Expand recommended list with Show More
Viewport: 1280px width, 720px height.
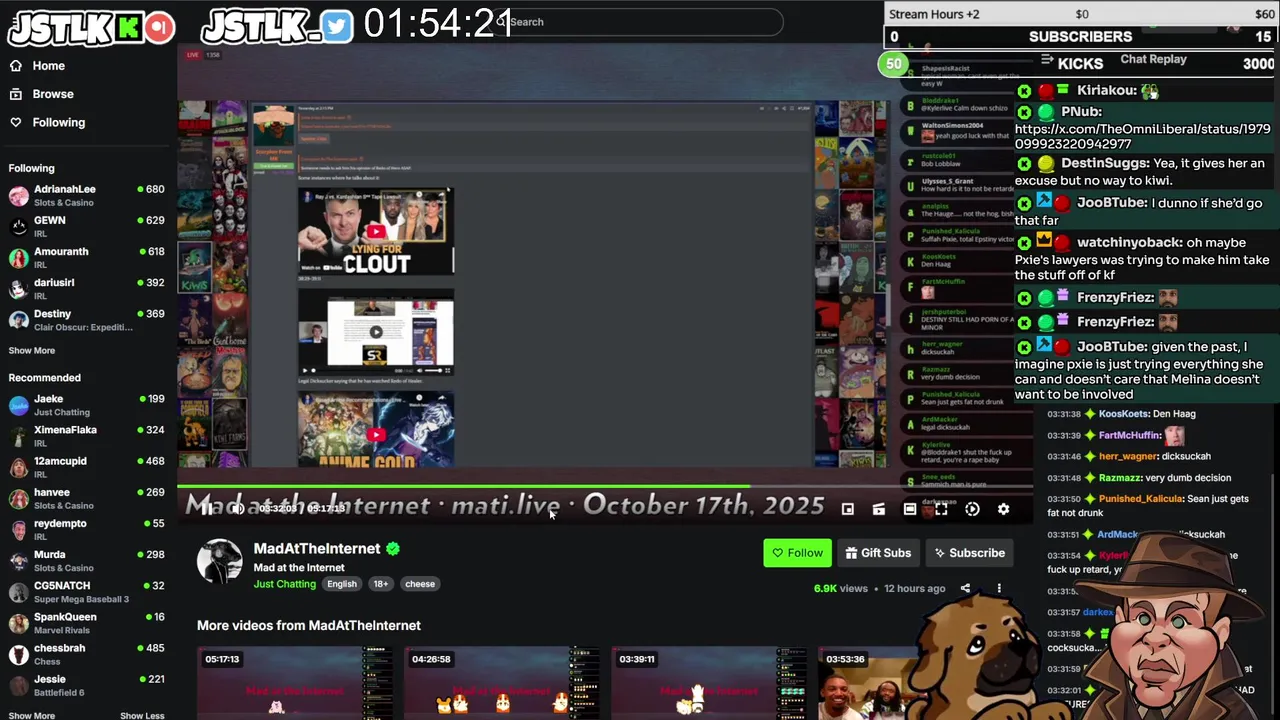pos(32,715)
